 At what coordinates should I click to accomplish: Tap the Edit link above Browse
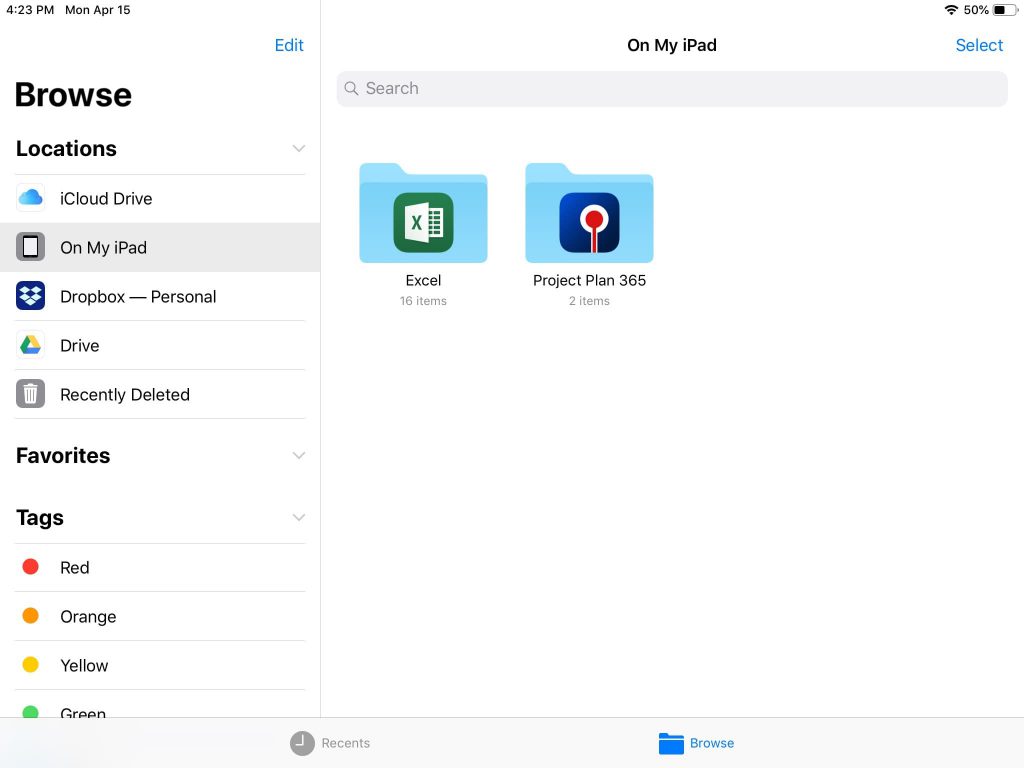point(289,45)
